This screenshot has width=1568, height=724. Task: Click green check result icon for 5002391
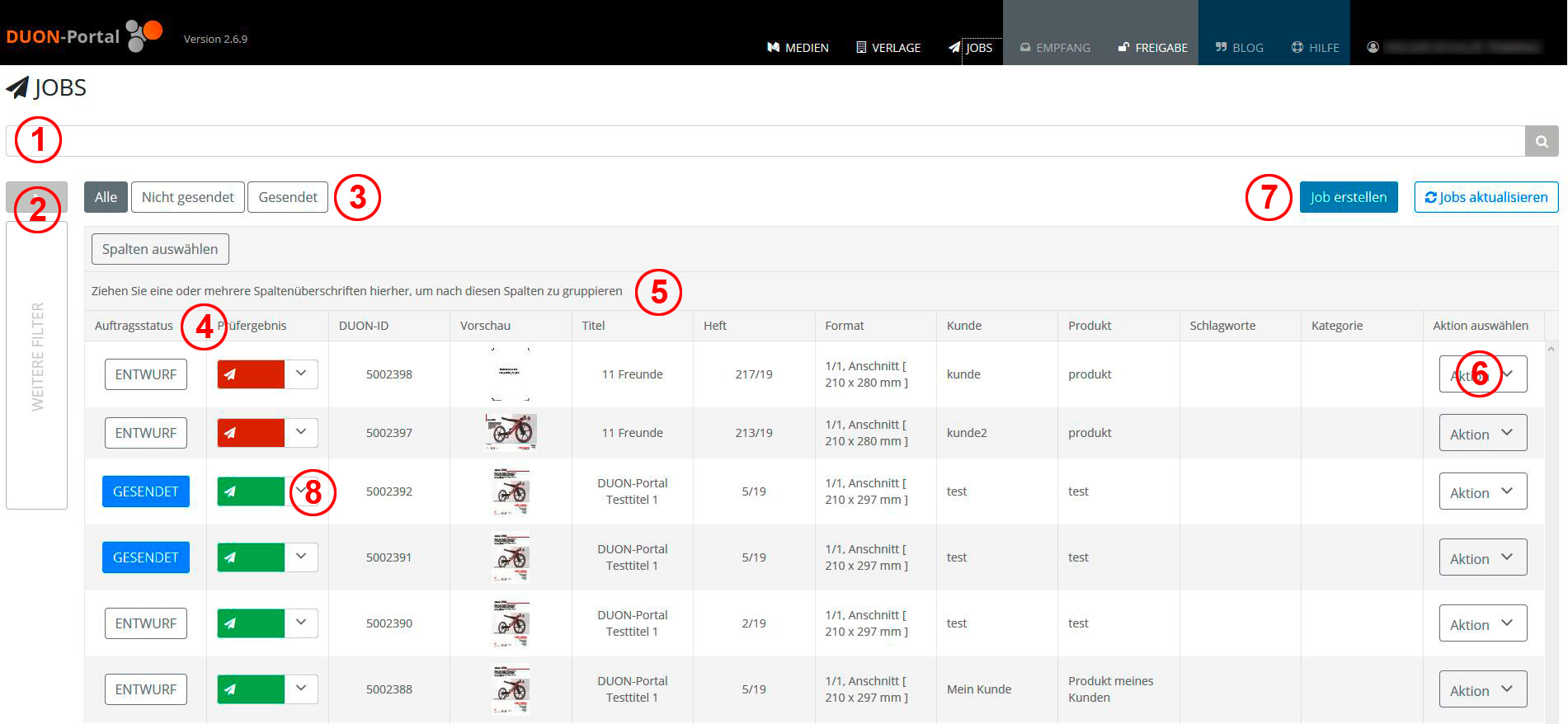coord(251,557)
